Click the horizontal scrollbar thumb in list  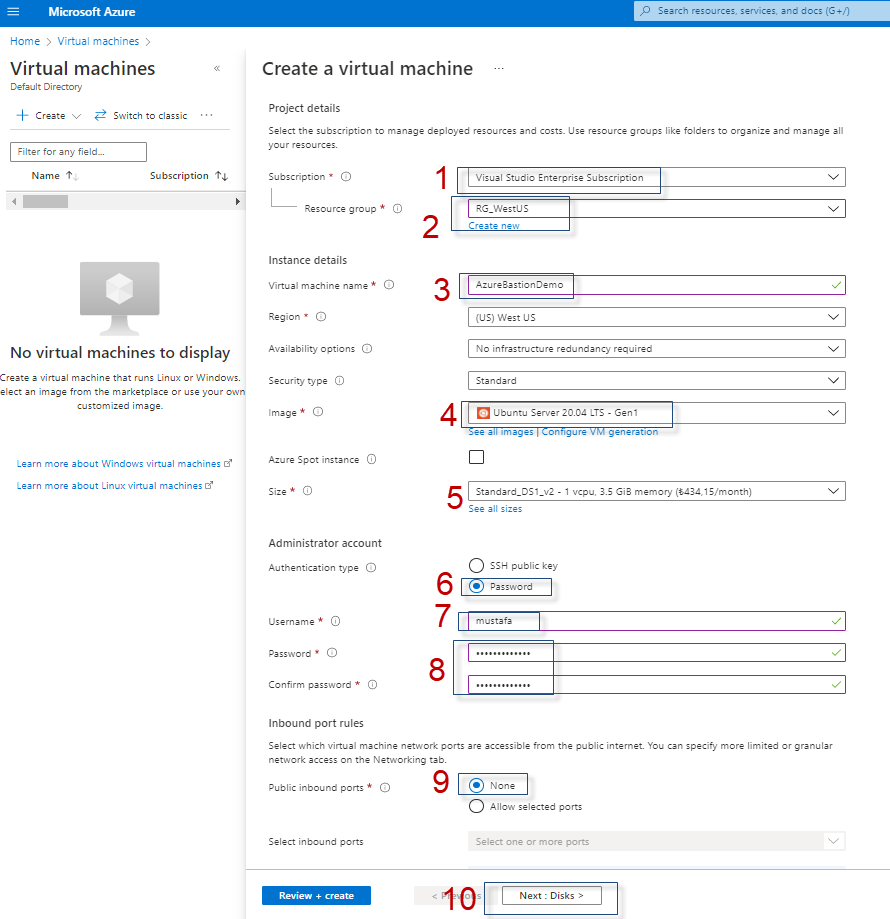coord(46,201)
